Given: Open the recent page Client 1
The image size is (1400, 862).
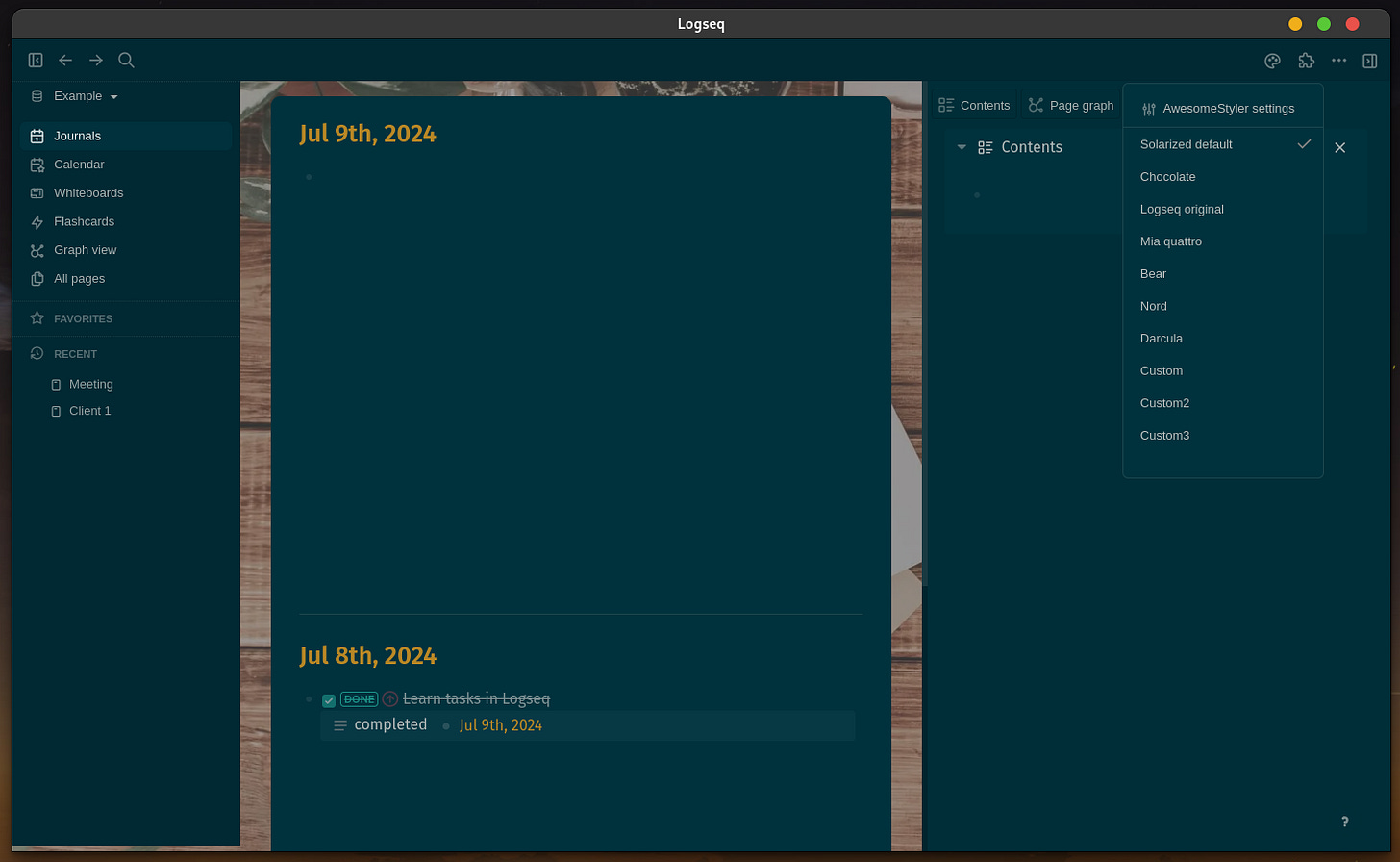Looking at the screenshot, I should [x=90, y=411].
